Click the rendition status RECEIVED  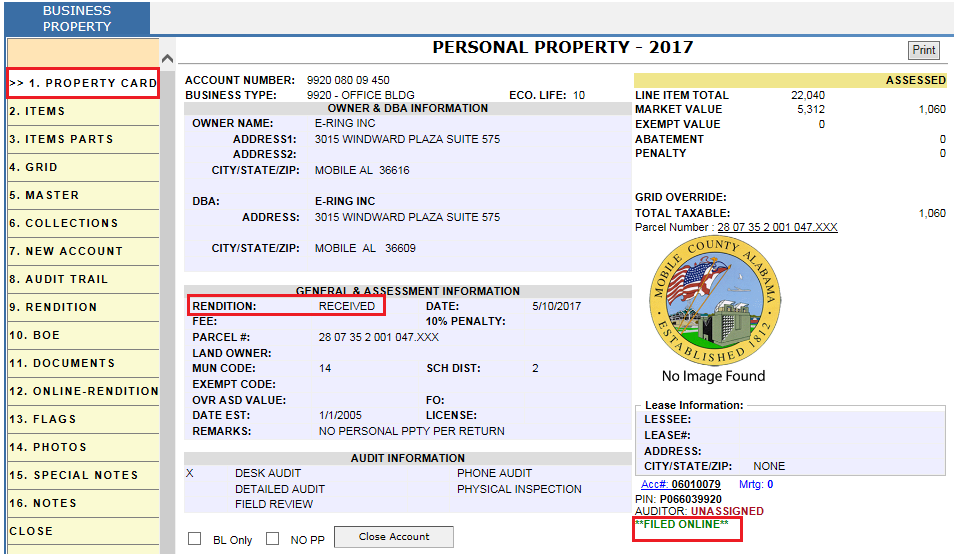point(347,306)
